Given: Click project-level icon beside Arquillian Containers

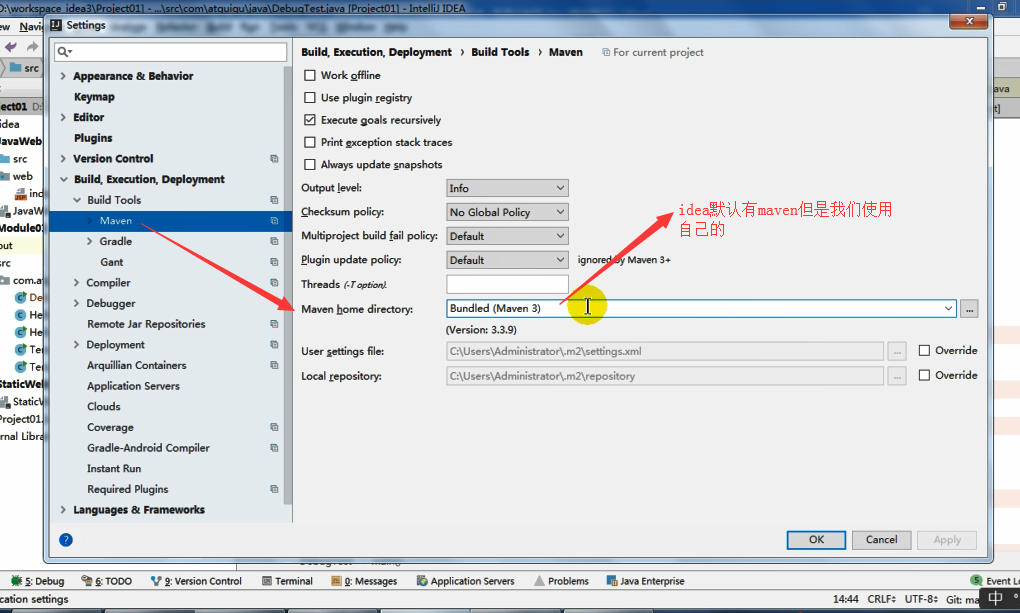Looking at the screenshot, I should (274, 365).
